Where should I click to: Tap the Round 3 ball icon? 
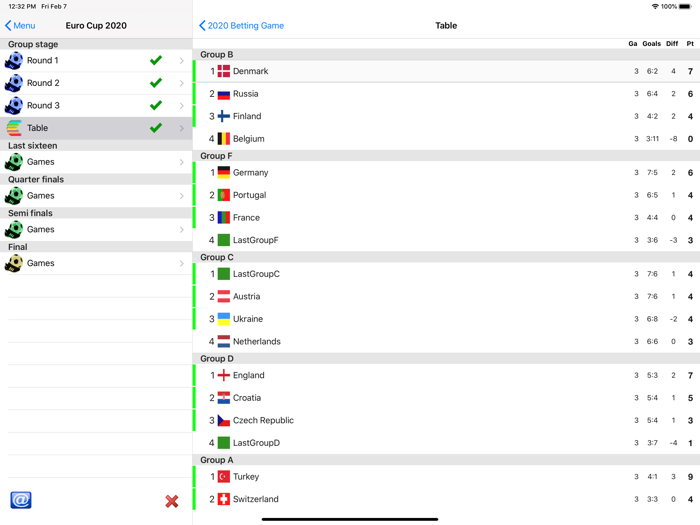pos(14,106)
